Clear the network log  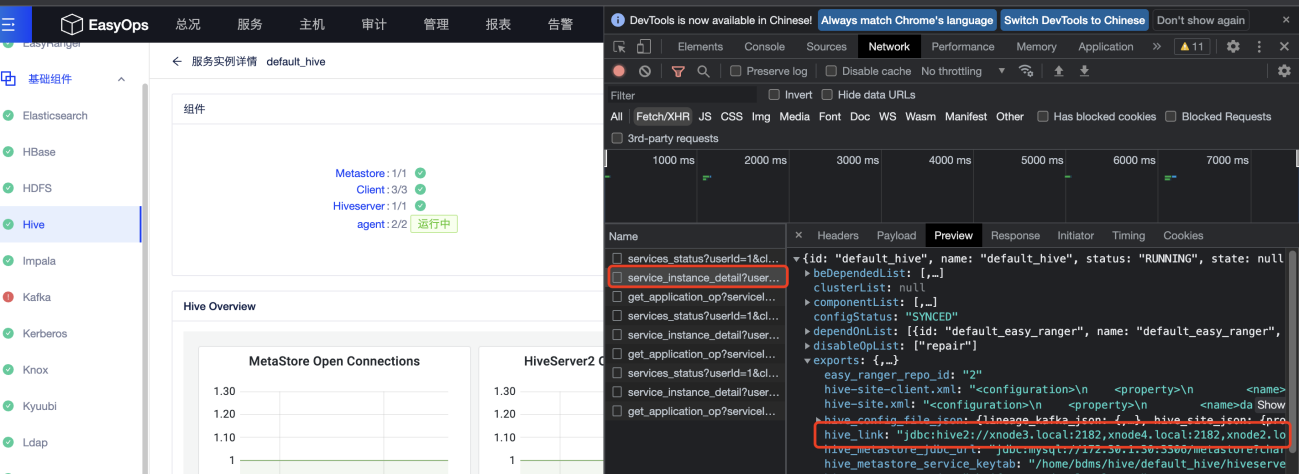coord(645,71)
